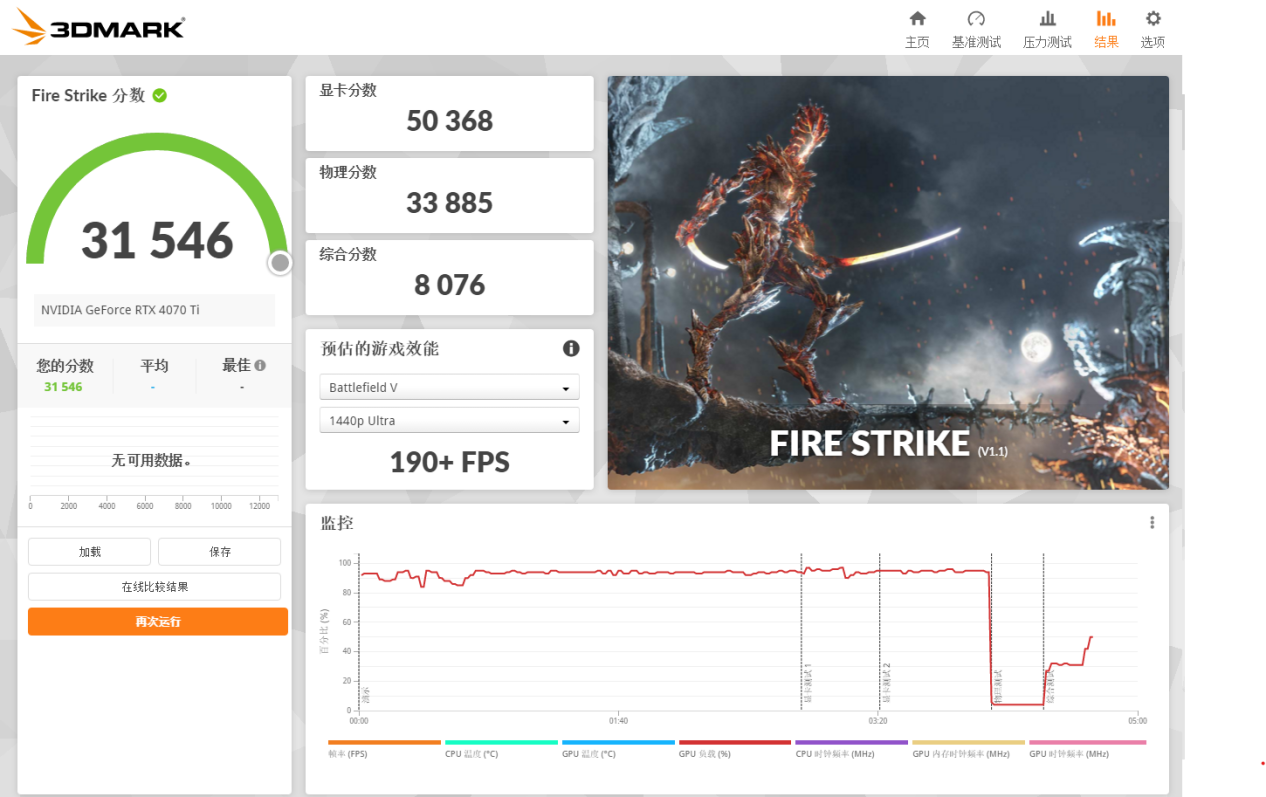Image resolution: width=1266 pixels, height=797 pixels.
Task: Click the Fire Strike preview image
Action: tap(888, 283)
